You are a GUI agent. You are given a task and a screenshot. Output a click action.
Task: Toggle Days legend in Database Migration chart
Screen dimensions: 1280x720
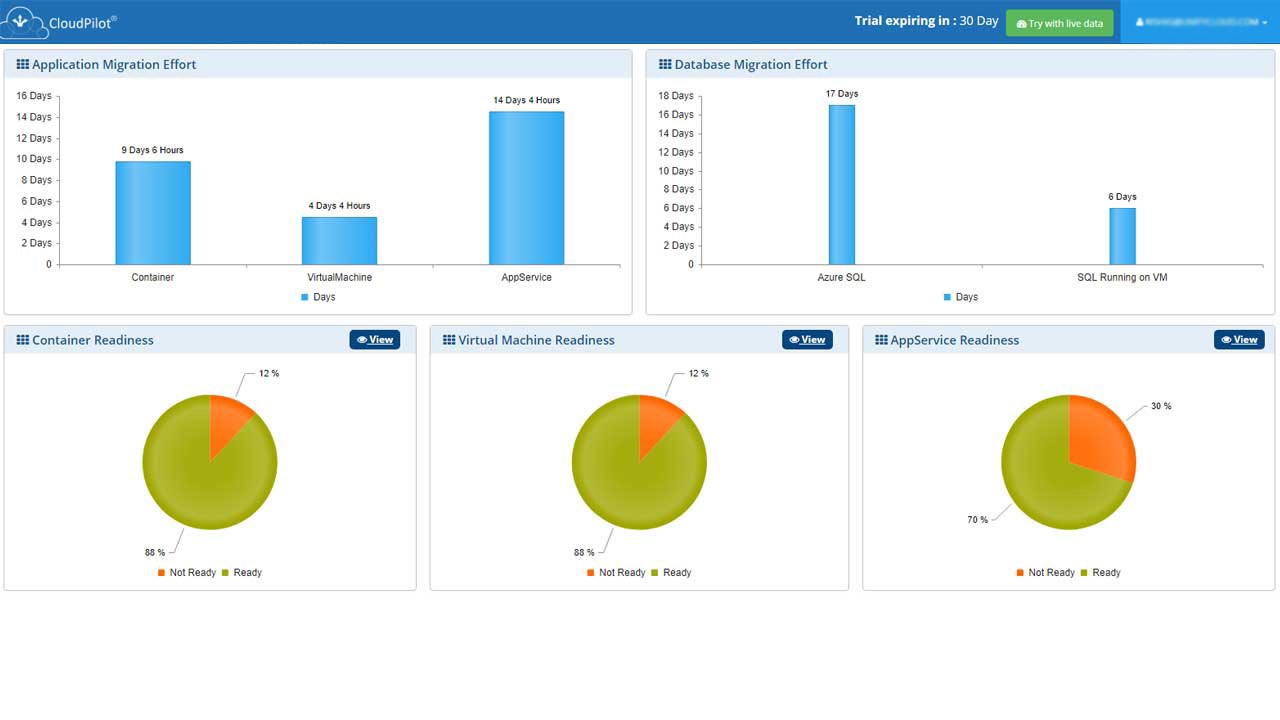pyautogui.click(x=961, y=297)
